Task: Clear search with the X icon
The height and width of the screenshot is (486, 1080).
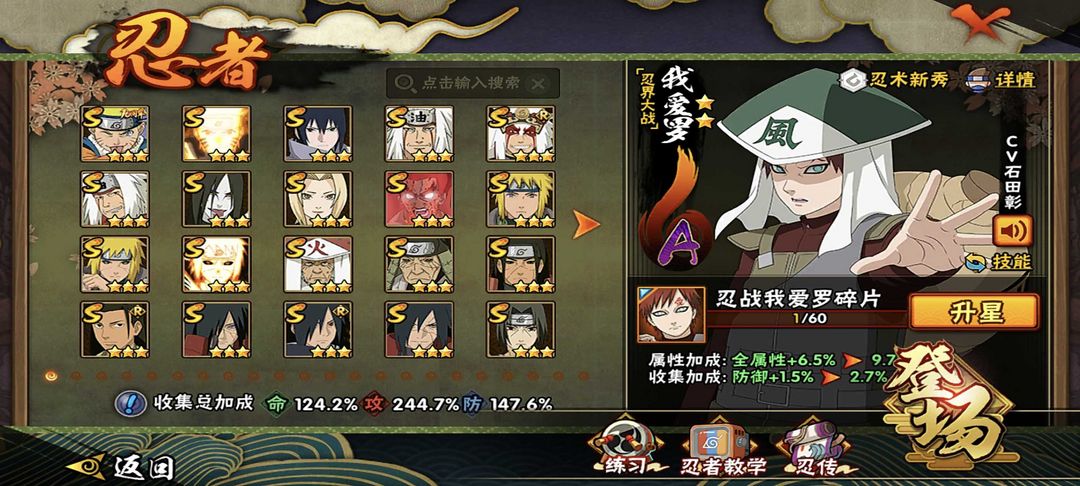Action: [x=539, y=84]
